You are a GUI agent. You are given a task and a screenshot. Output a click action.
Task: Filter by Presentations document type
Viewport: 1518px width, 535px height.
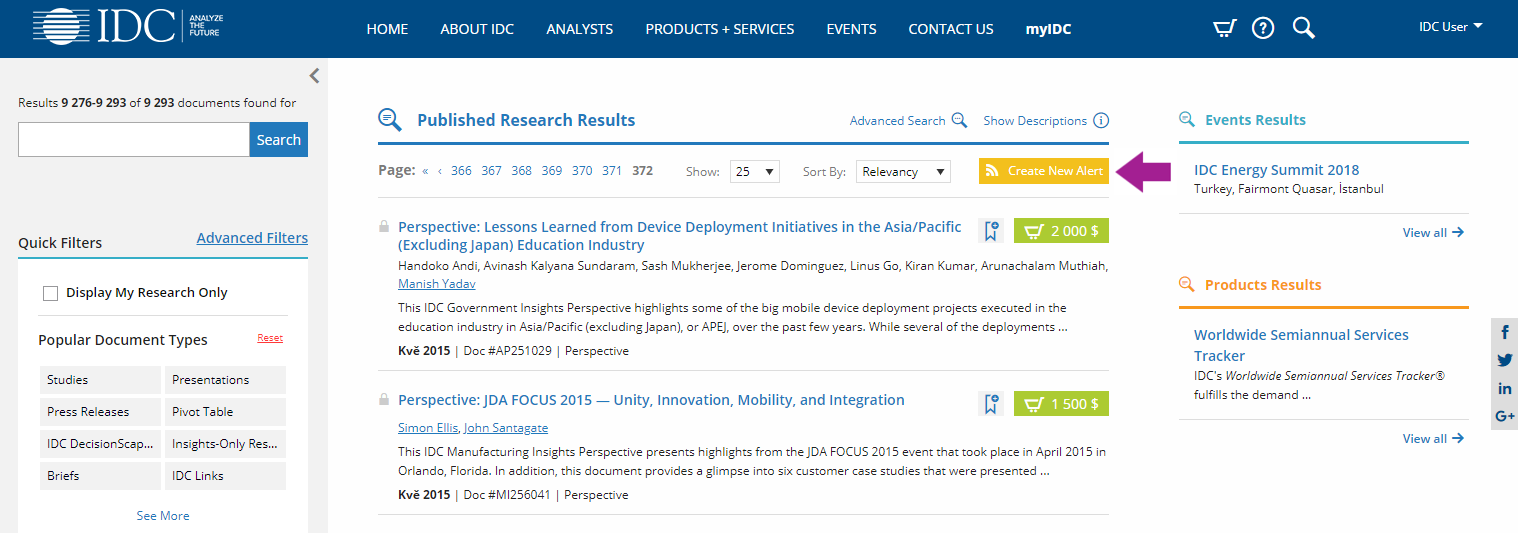pyautogui.click(x=225, y=380)
